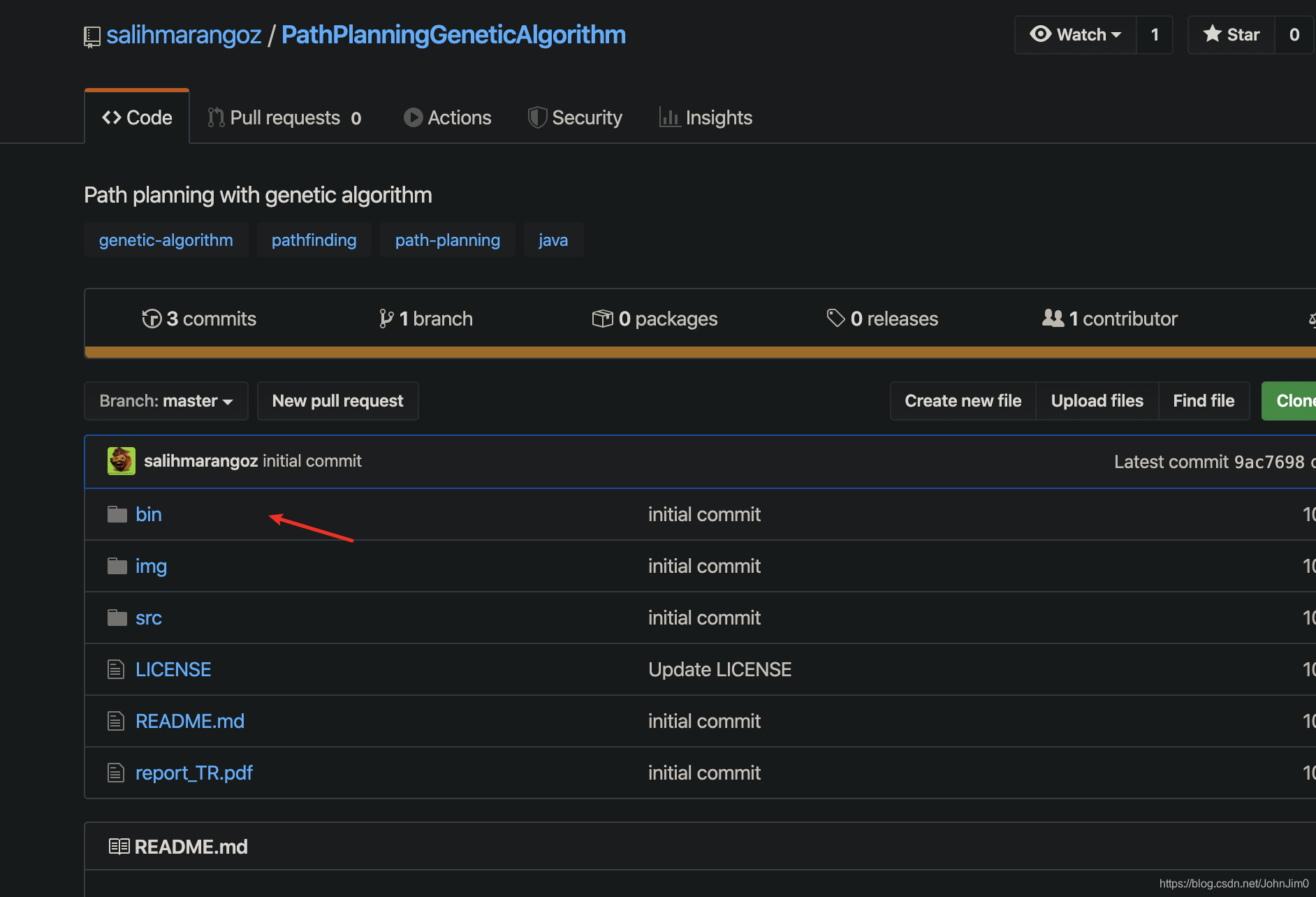Click the LICENSE file icon
This screenshot has height=897, width=1316.
tap(116, 669)
